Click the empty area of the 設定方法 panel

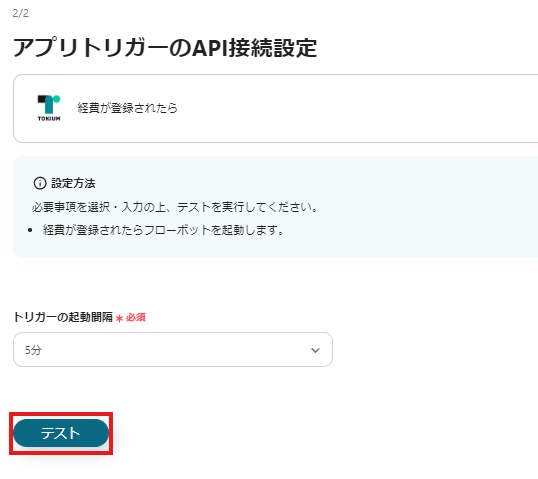coord(412,206)
